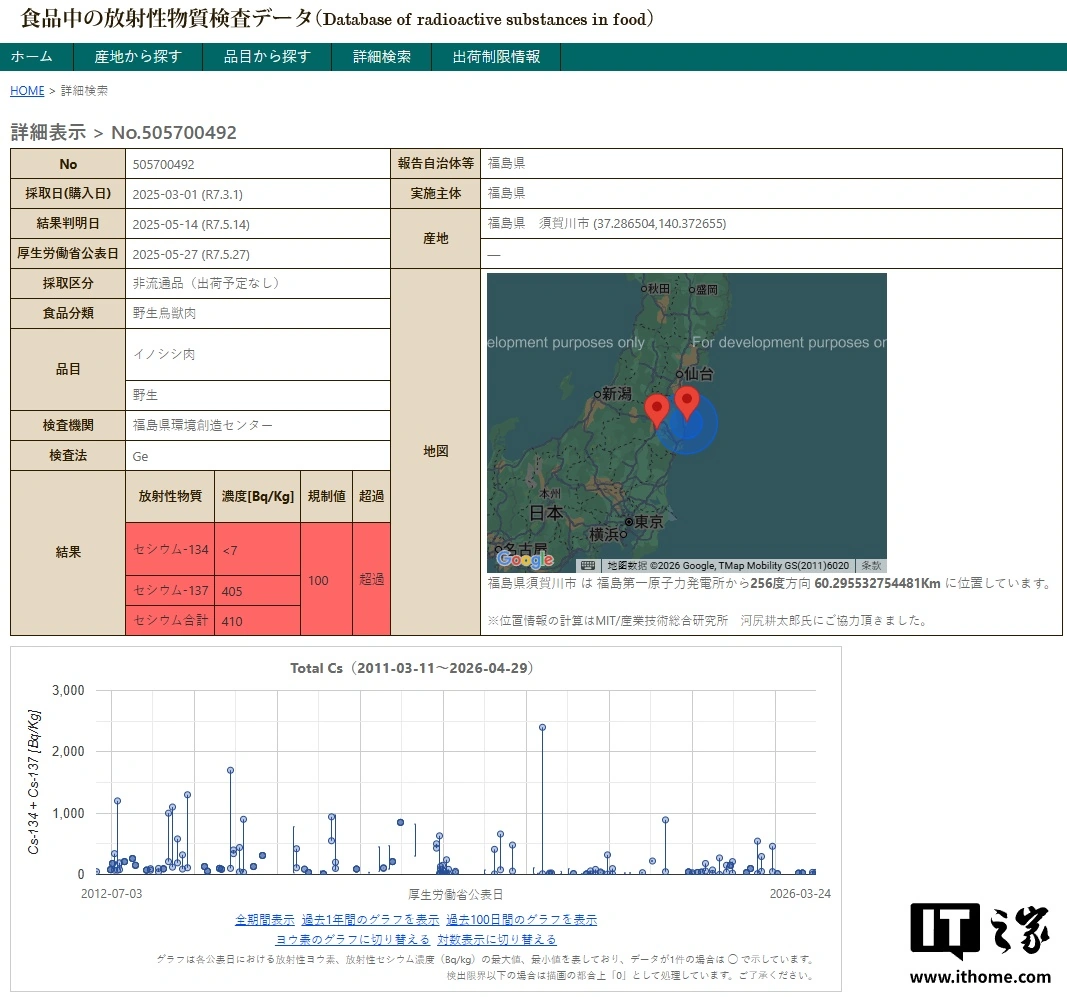Switch to the iodine graph link

352,939
